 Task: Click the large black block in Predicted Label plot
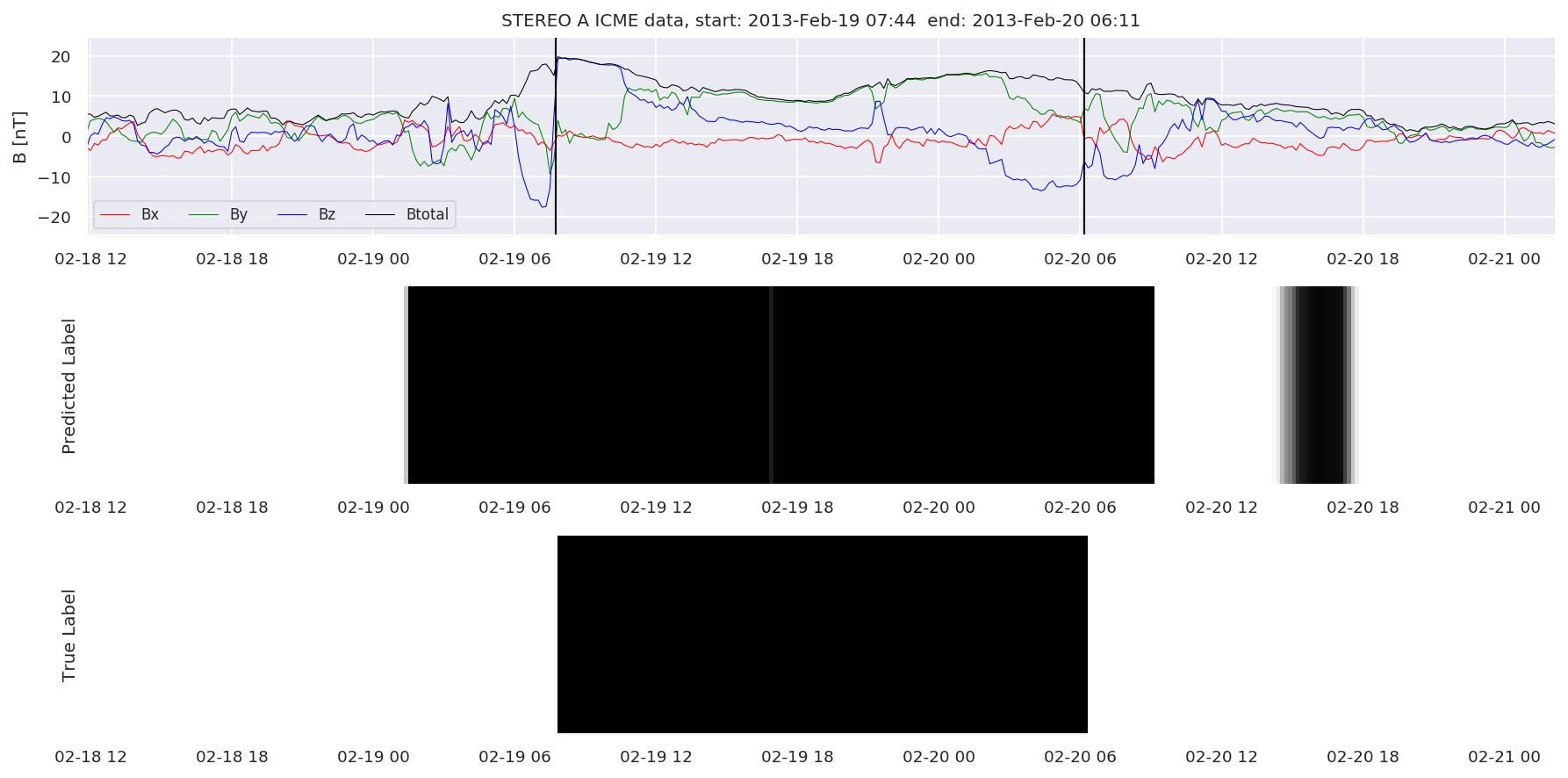[780, 385]
